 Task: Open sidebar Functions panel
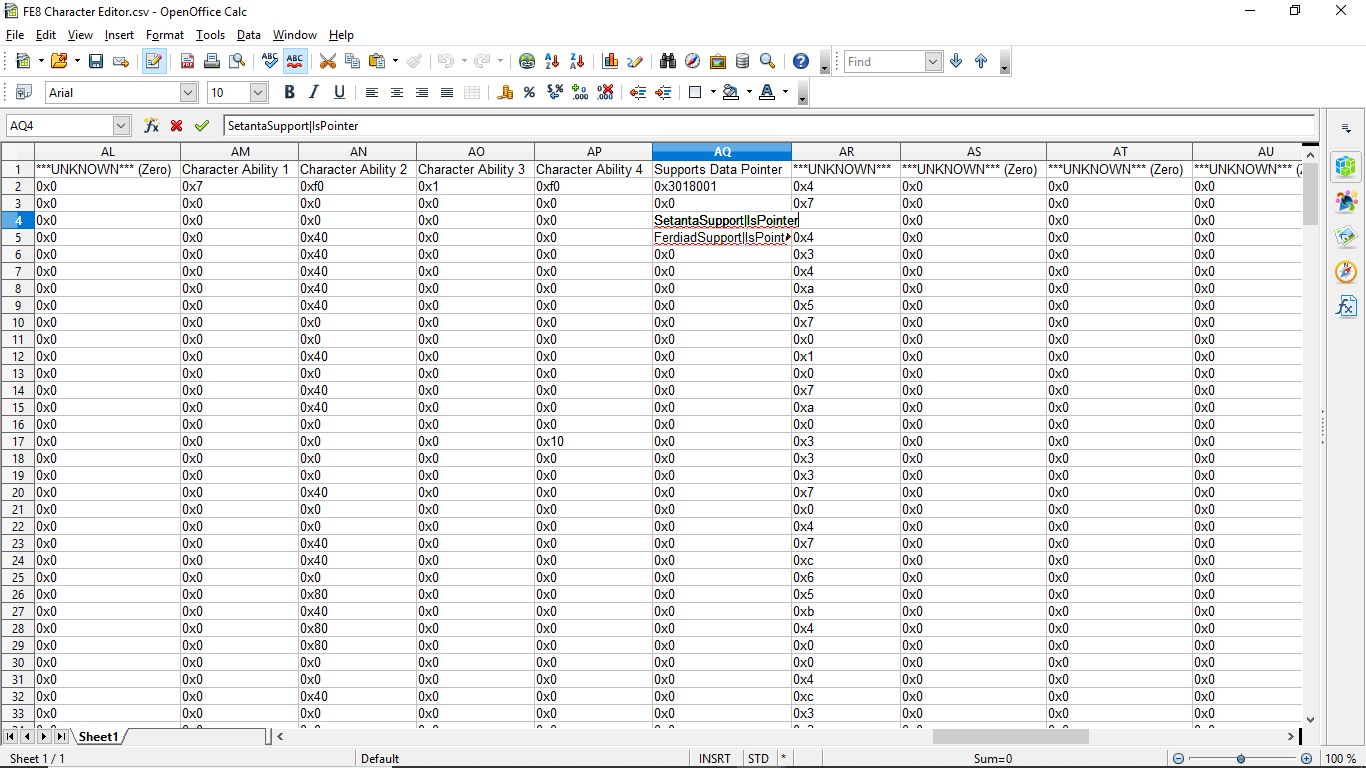[1346, 307]
